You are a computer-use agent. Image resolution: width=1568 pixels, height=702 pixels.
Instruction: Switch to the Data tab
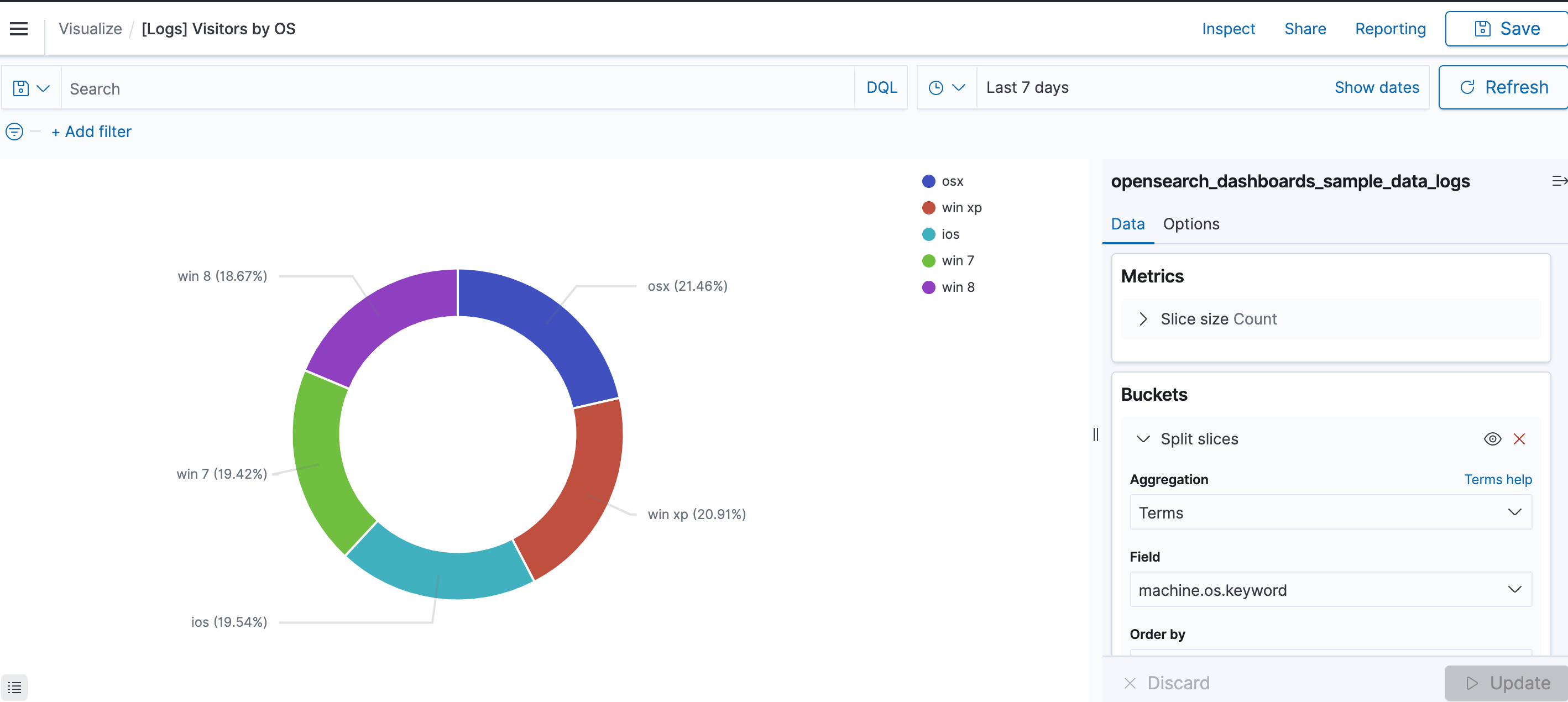(1127, 224)
